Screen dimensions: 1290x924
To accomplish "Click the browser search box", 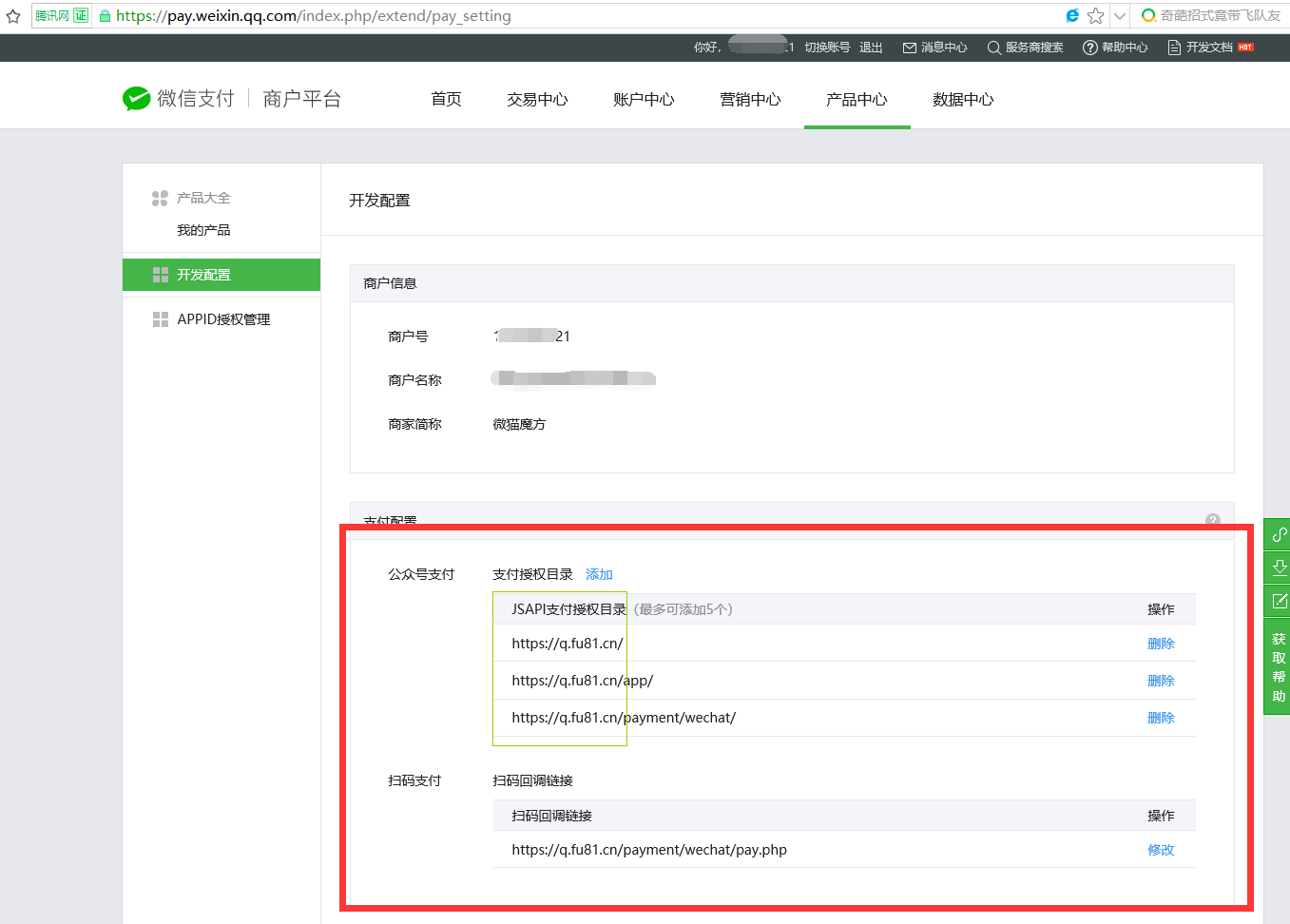I will 1212,15.
